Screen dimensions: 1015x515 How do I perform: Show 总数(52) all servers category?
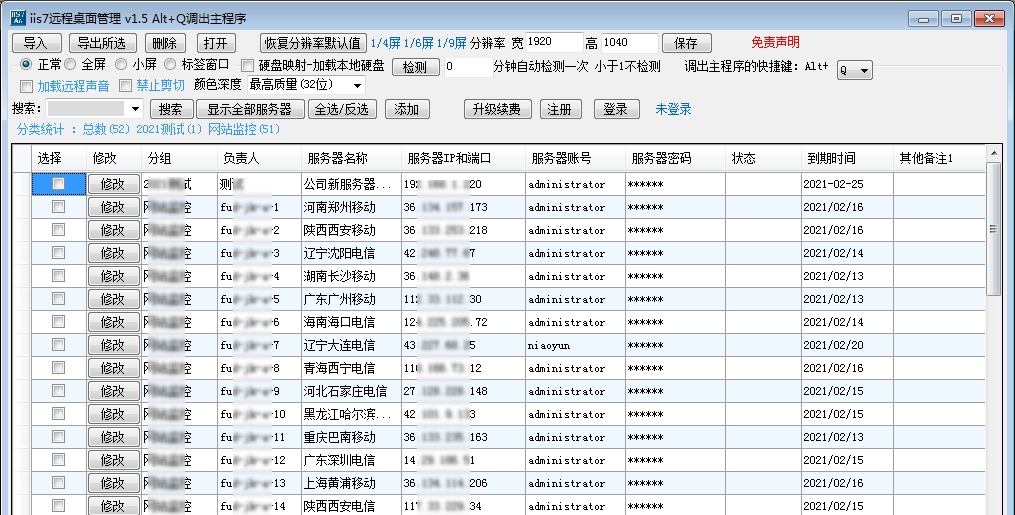point(106,129)
